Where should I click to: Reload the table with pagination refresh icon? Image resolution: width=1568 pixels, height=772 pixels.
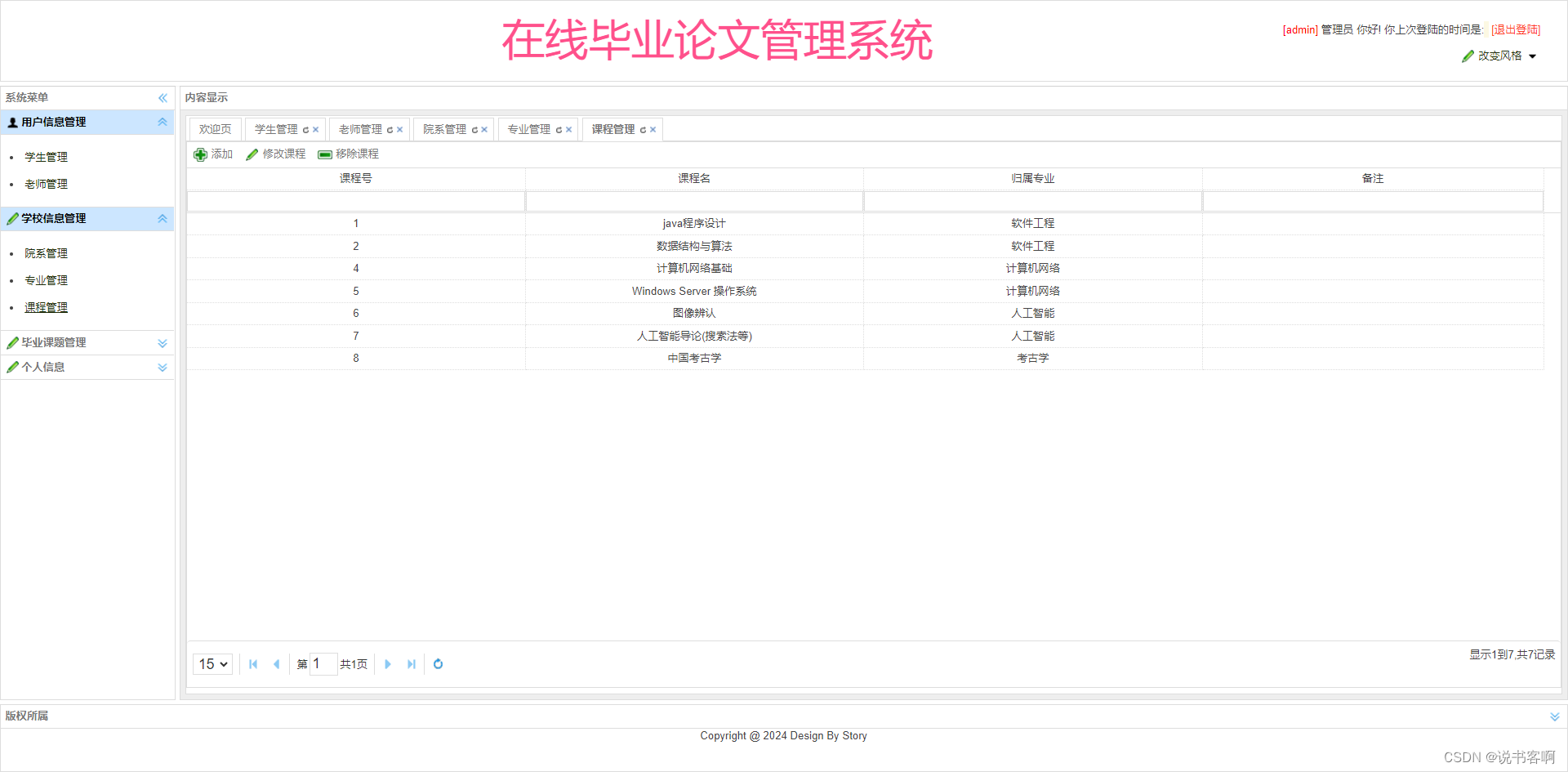439,664
